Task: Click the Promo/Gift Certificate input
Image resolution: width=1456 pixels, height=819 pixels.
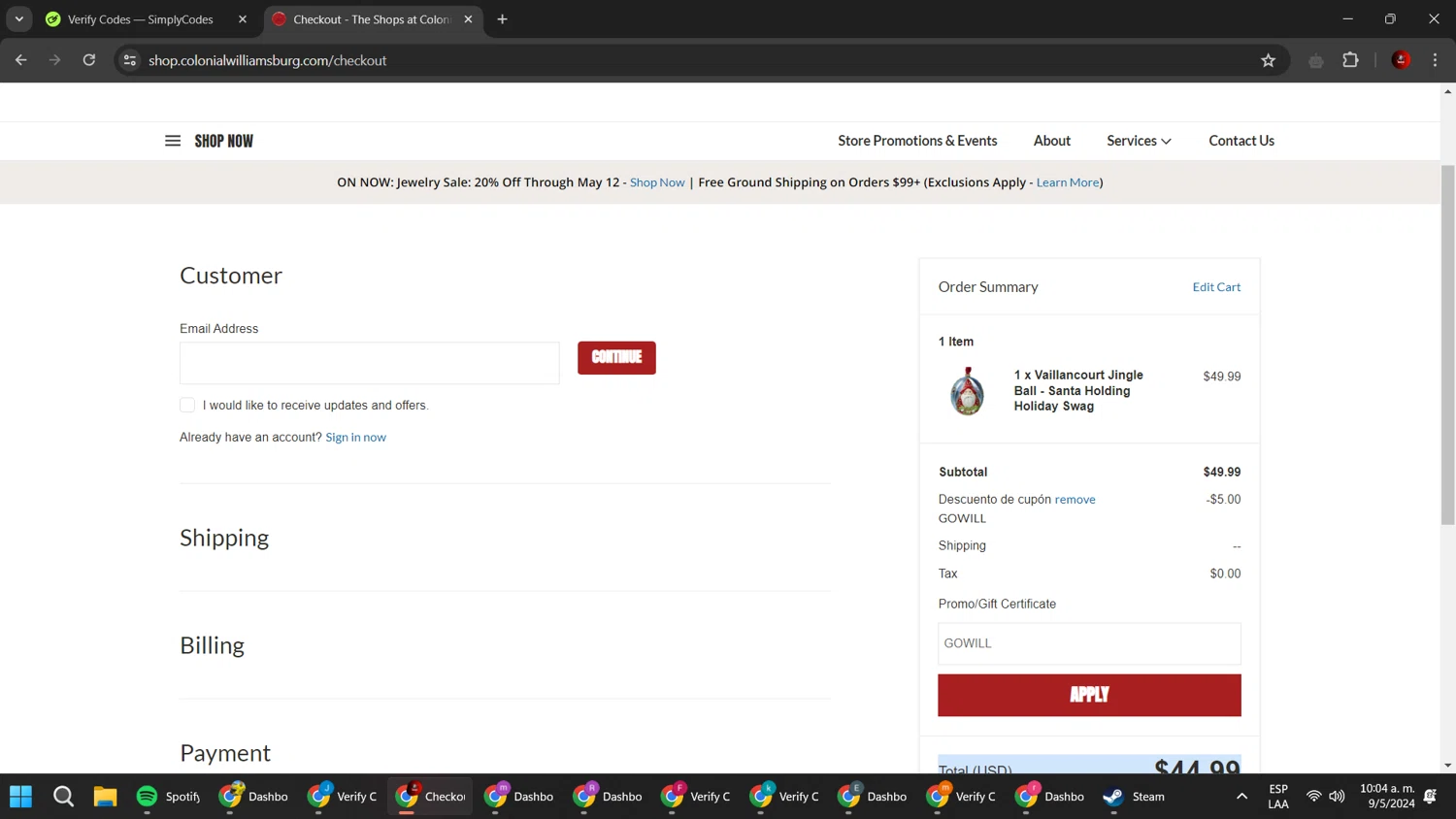Action: tap(1089, 643)
